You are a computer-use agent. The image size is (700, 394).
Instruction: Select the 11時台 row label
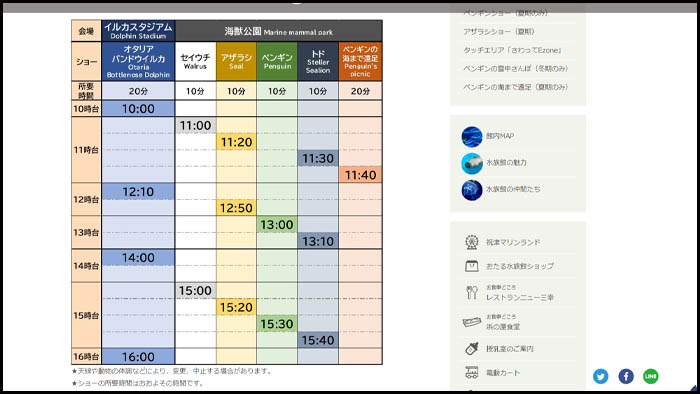(86, 150)
